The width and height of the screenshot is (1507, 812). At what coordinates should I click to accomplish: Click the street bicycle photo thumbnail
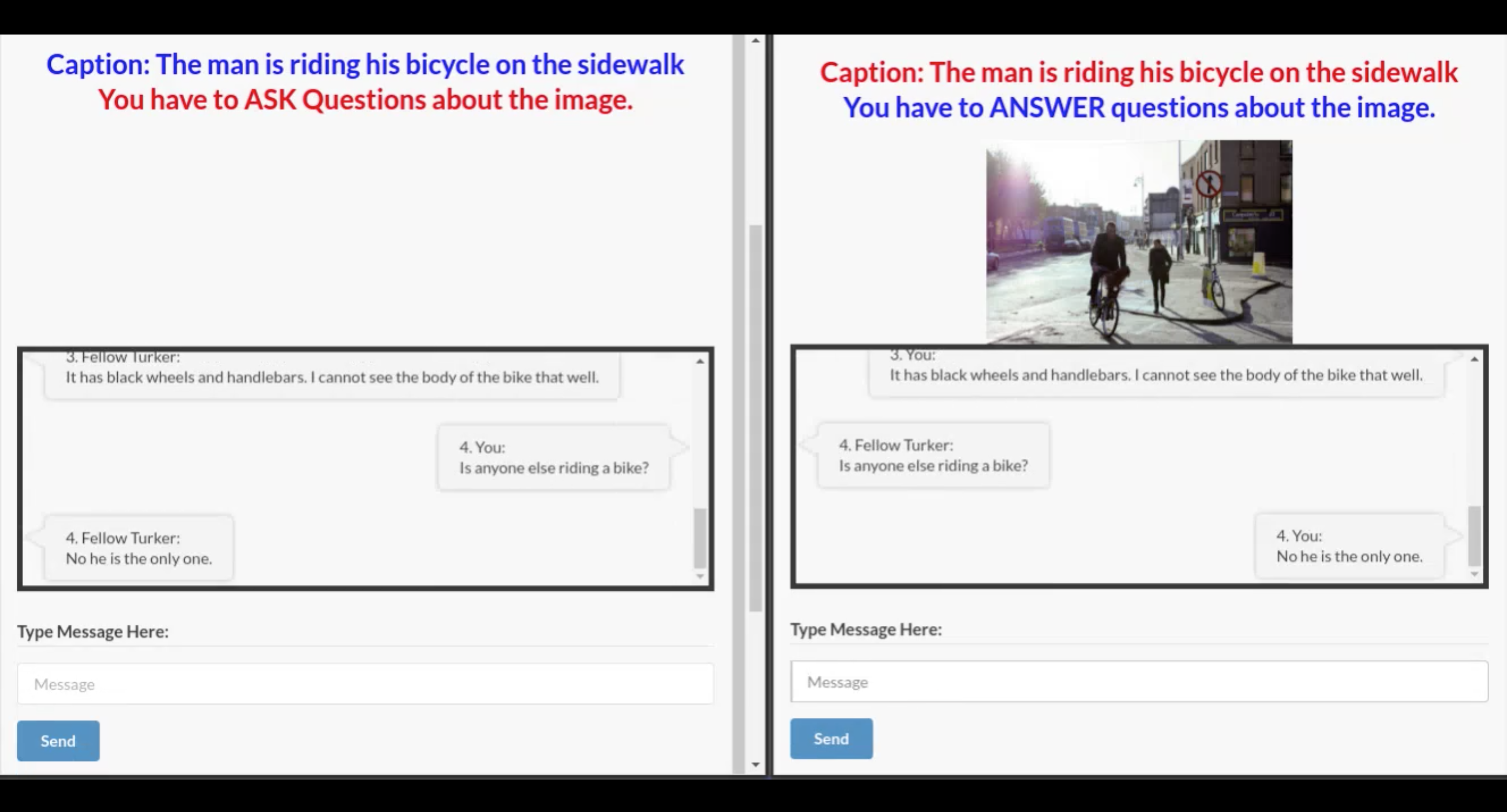pos(1139,242)
